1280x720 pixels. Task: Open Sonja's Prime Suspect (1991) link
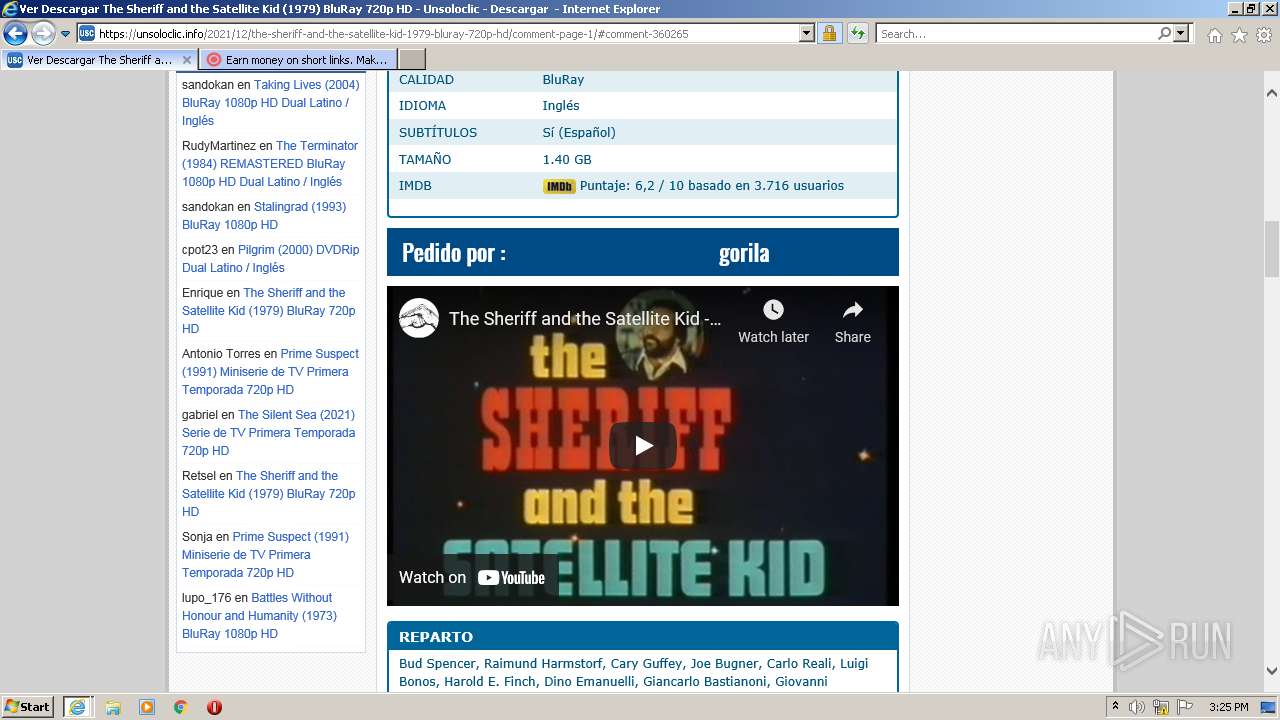[265, 554]
